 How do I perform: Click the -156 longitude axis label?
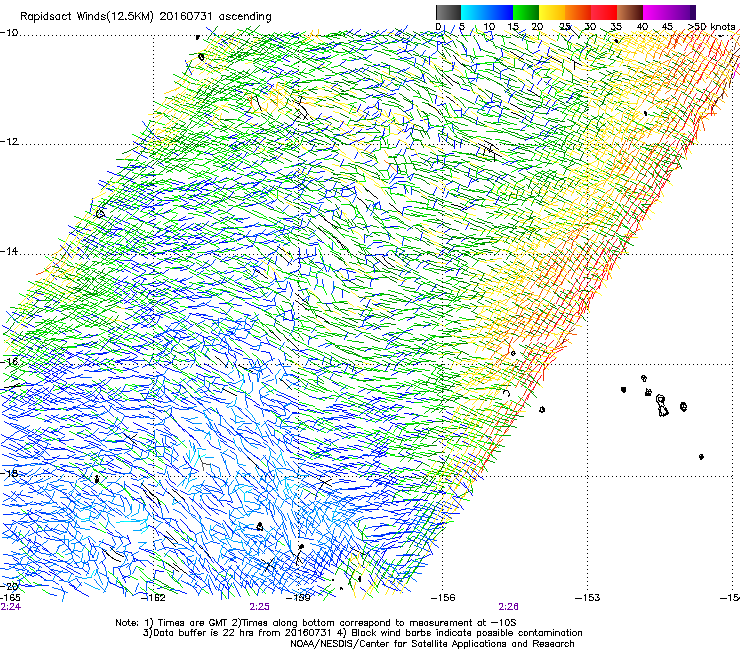point(443,598)
